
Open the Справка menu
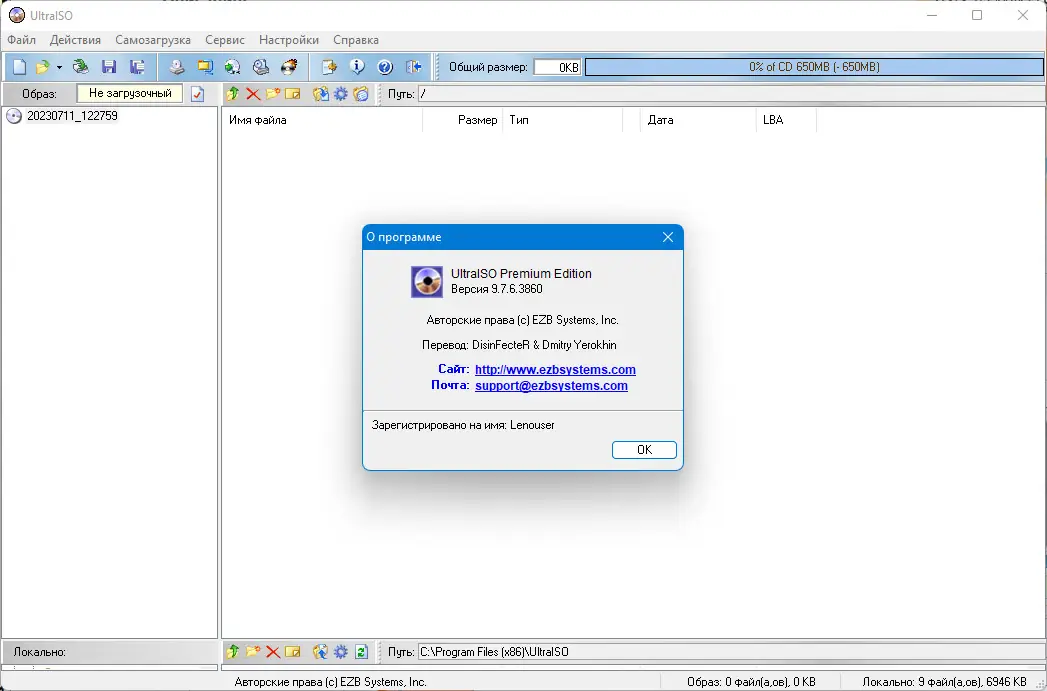(356, 40)
